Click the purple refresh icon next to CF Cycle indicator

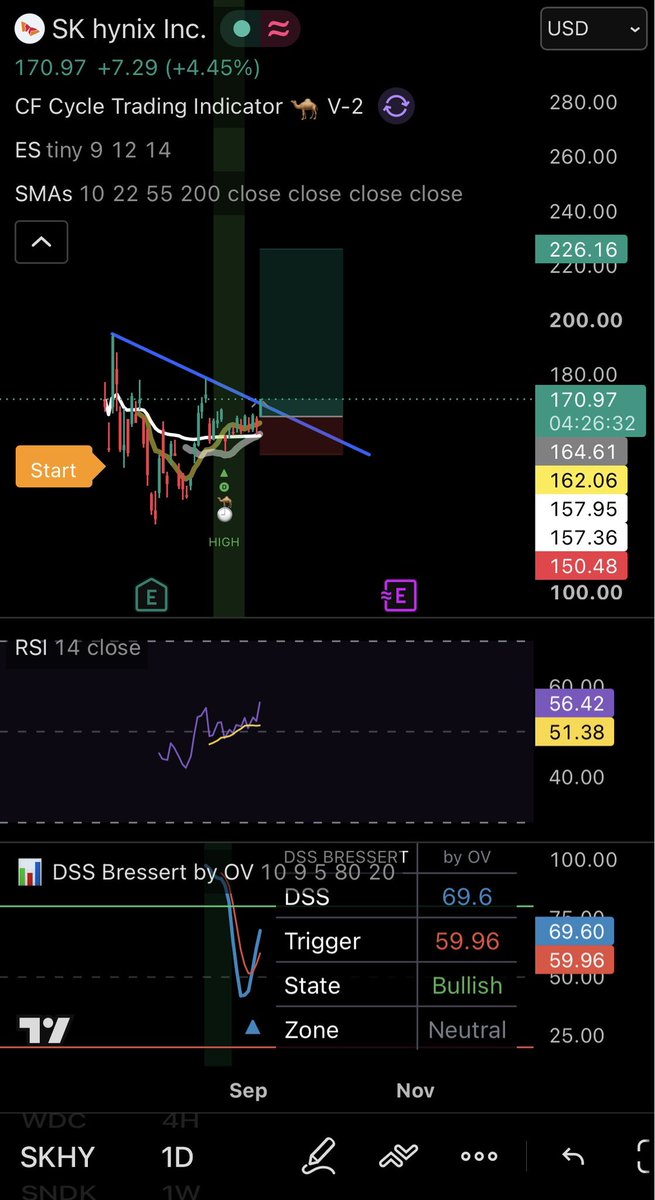(x=396, y=106)
